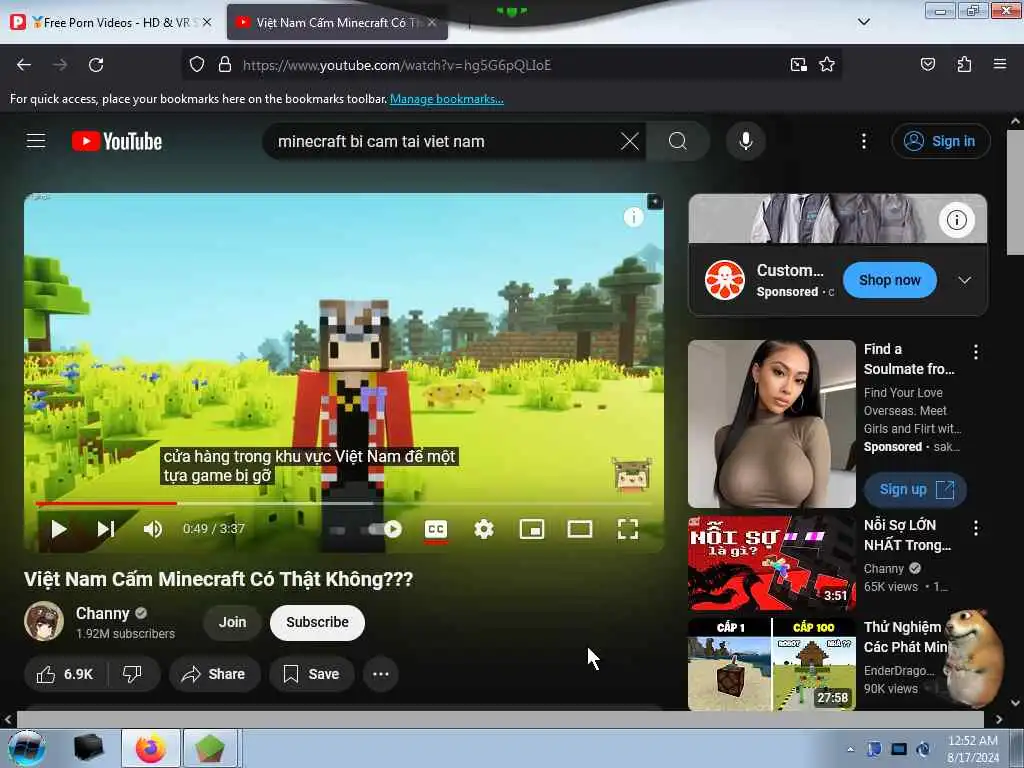Screen dimensions: 1024x768
Task: Open the black box taskbar app
Action: (89, 748)
